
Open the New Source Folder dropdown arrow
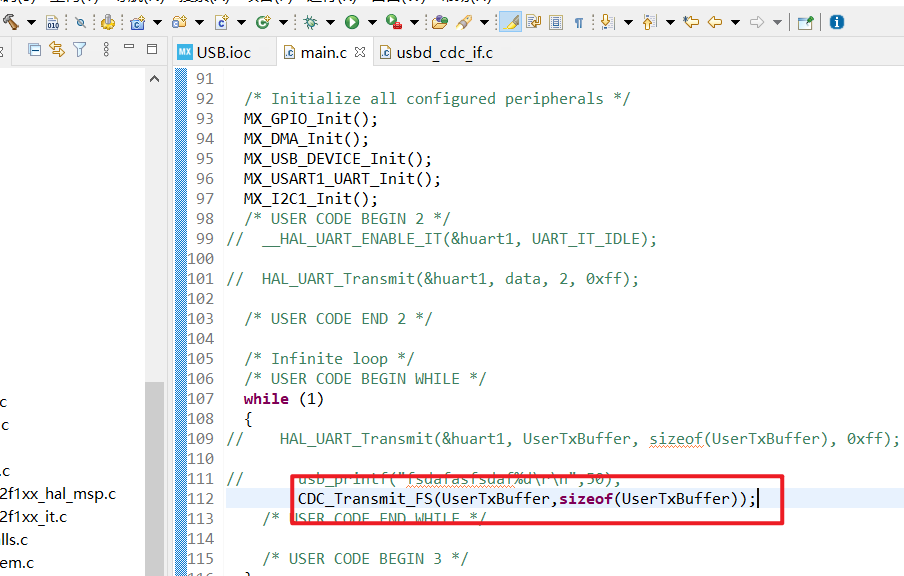pyautogui.click(x=199, y=22)
